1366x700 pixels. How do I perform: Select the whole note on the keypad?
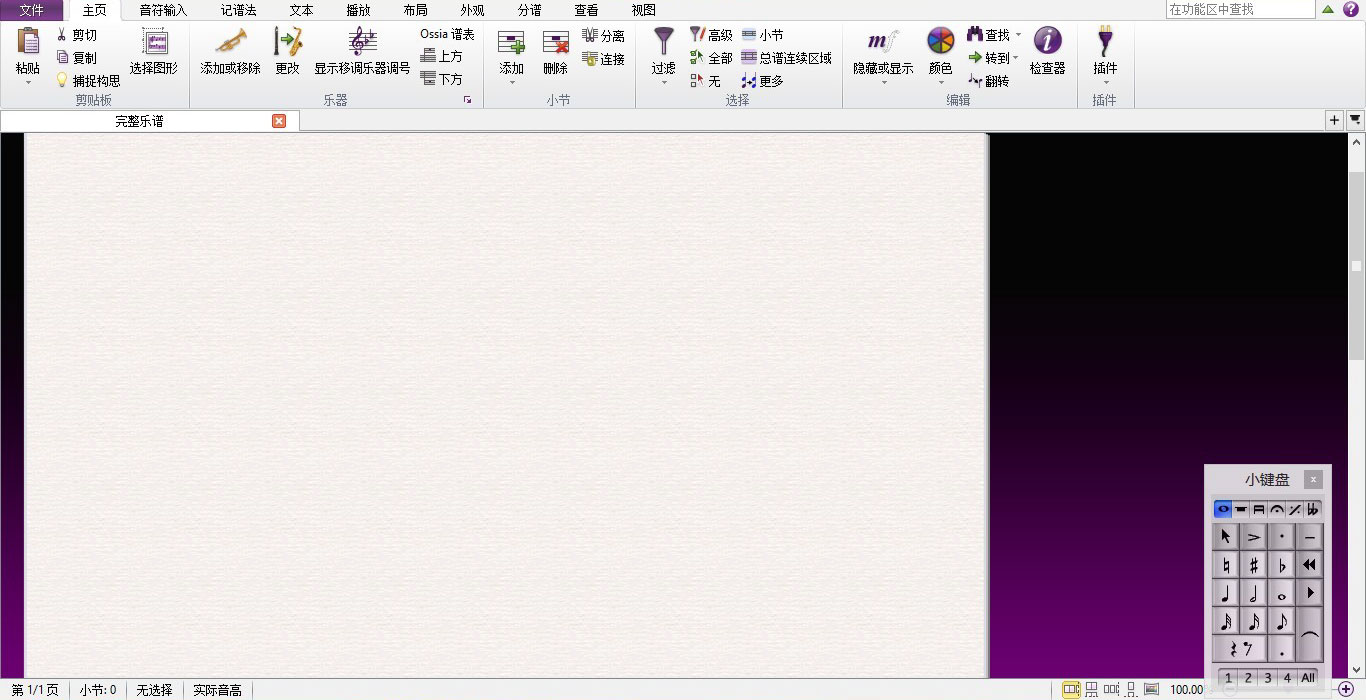[1282, 593]
